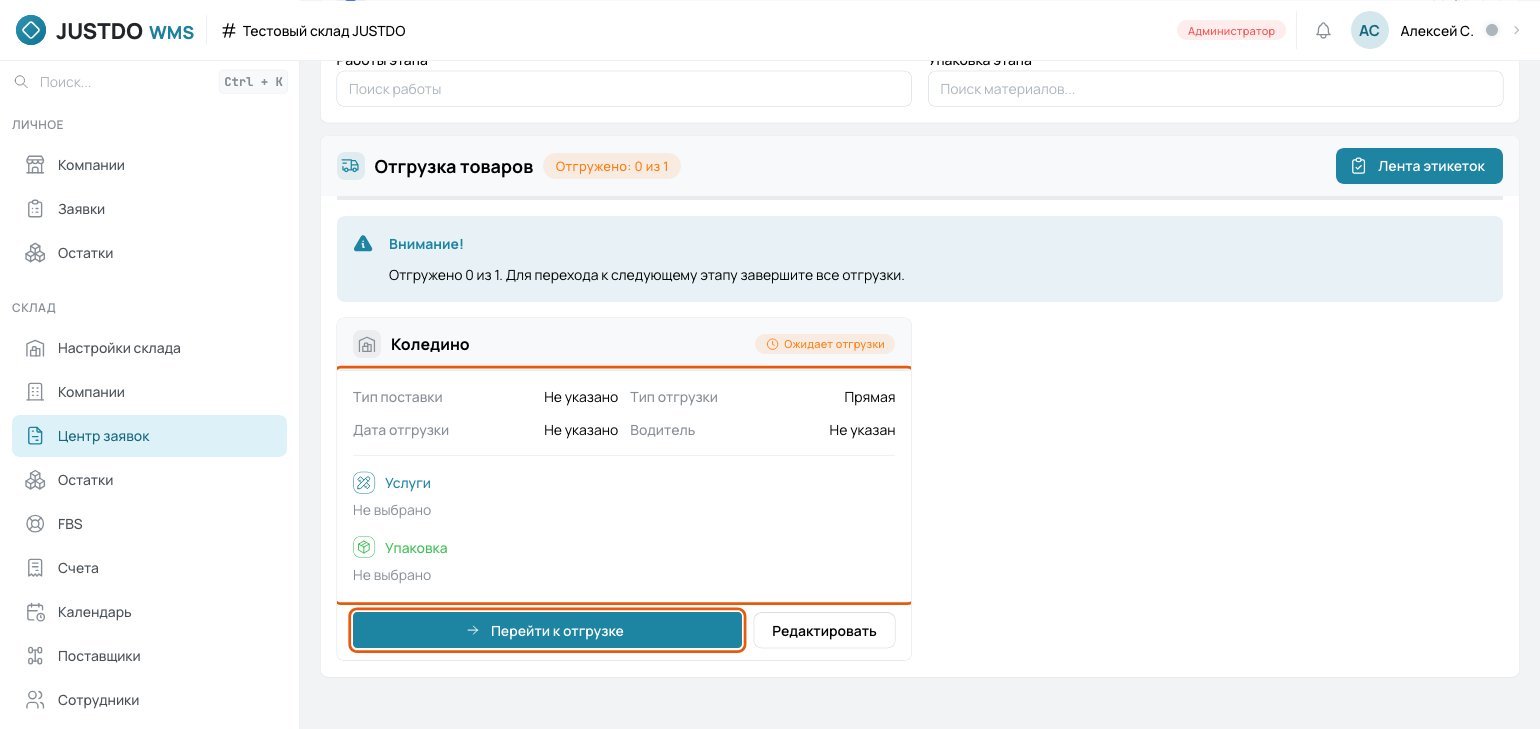Click the Ctrl + K shortcut hint

[253, 82]
